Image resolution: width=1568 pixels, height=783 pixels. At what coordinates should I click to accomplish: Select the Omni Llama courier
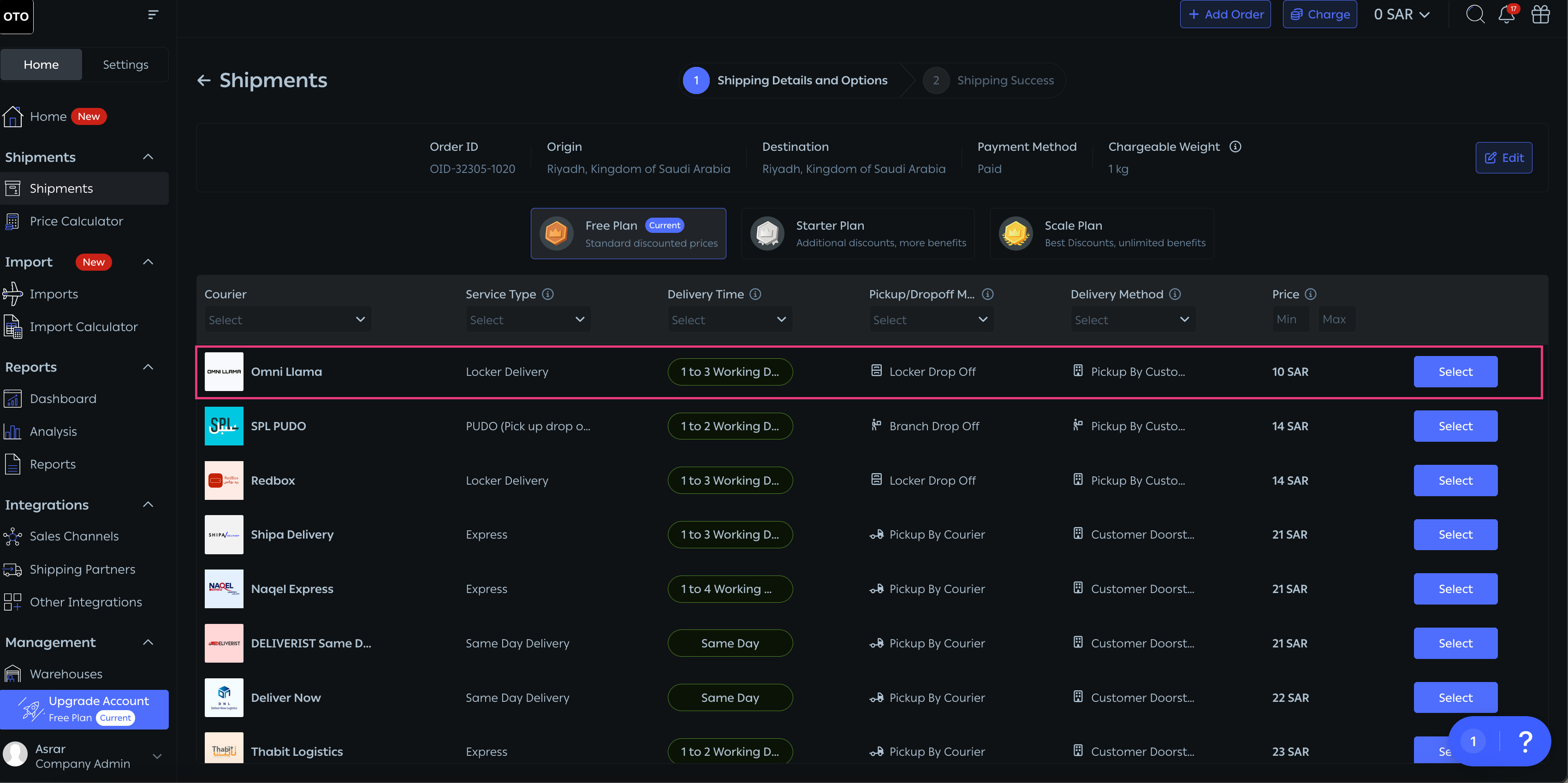pos(1455,371)
